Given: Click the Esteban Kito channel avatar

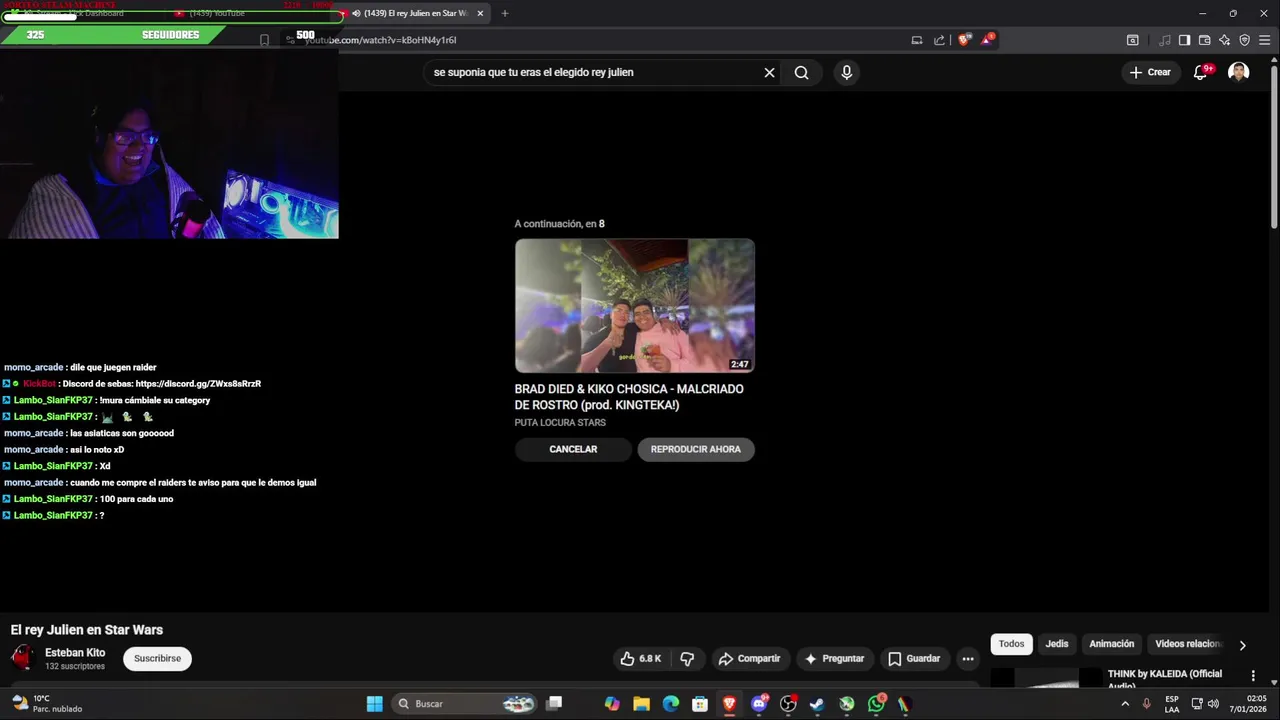Looking at the screenshot, I should (x=22, y=657).
